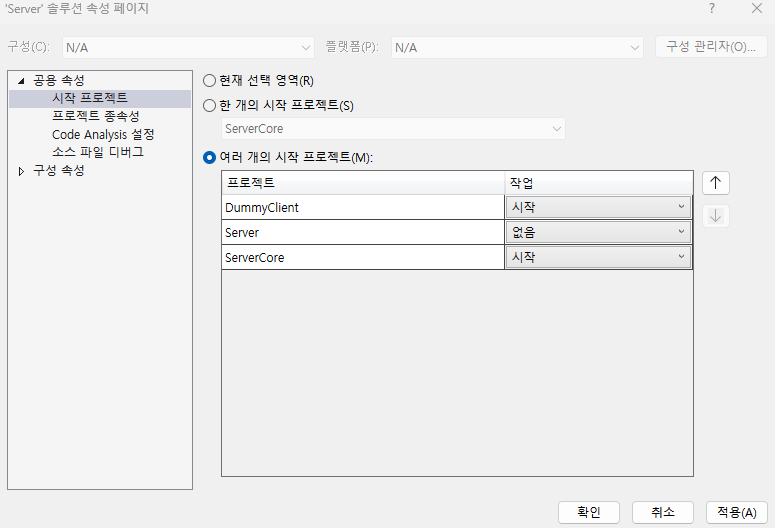Expand the 구성 속성 tree node
Image resolution: width=775 pixels, height=528 pixels.
point(21,171)
